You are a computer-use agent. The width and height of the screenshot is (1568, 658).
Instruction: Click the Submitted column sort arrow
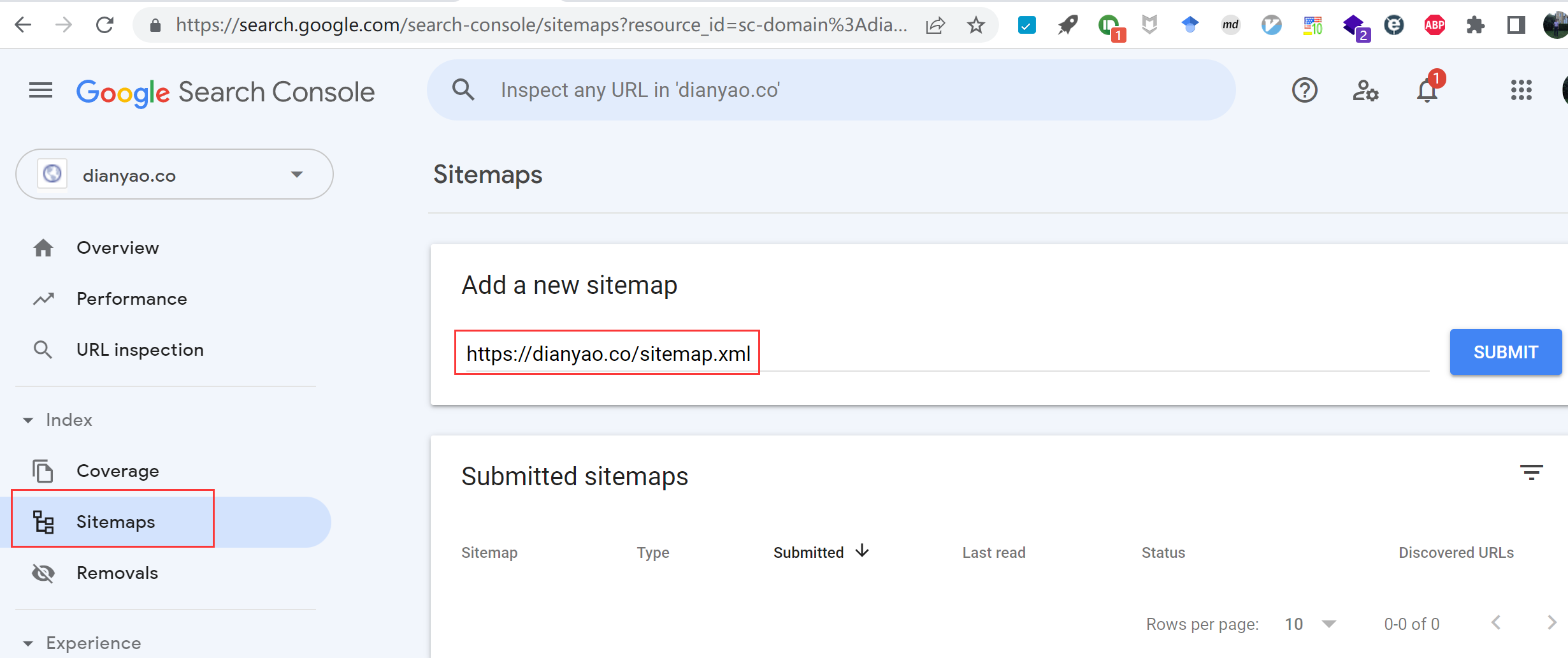point(863,551)
